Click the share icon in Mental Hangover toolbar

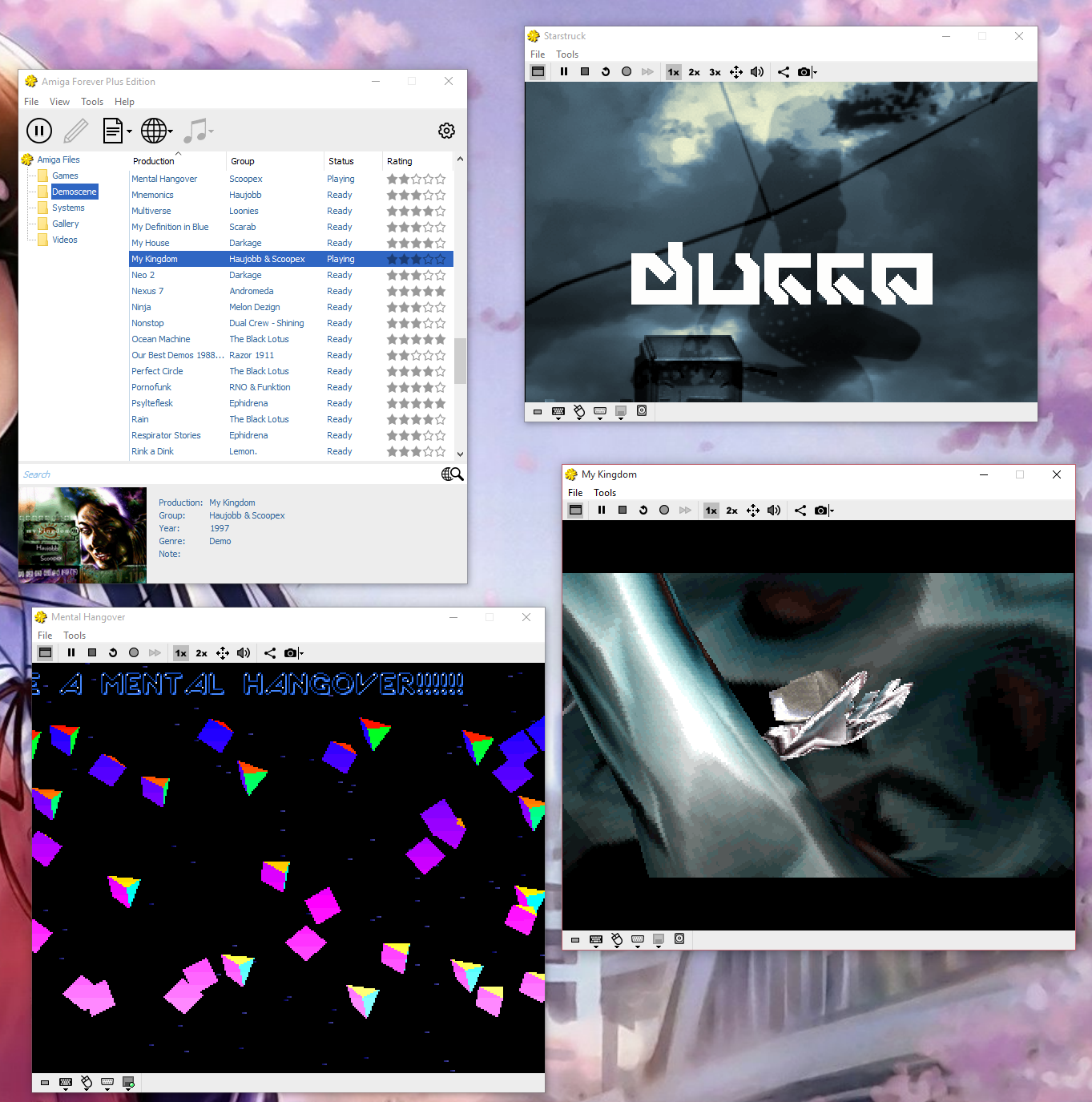coord(270,653)
